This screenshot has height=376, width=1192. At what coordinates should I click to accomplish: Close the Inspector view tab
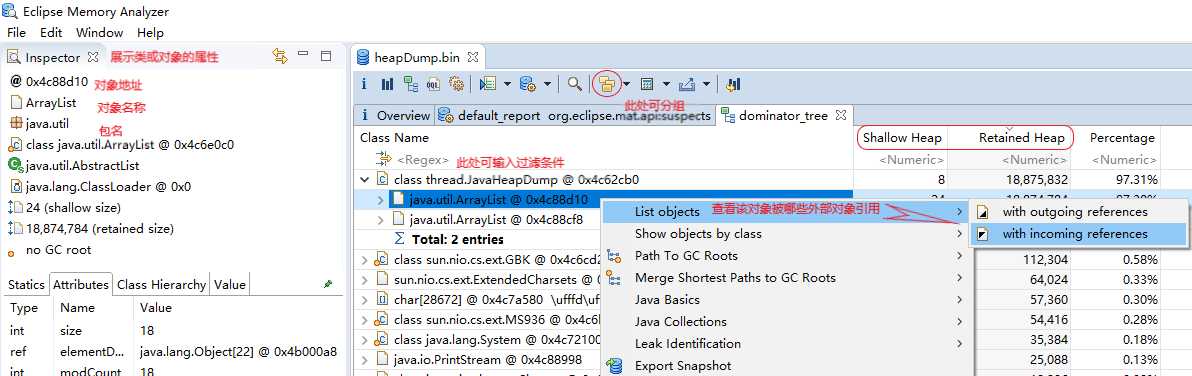[93, 57]
